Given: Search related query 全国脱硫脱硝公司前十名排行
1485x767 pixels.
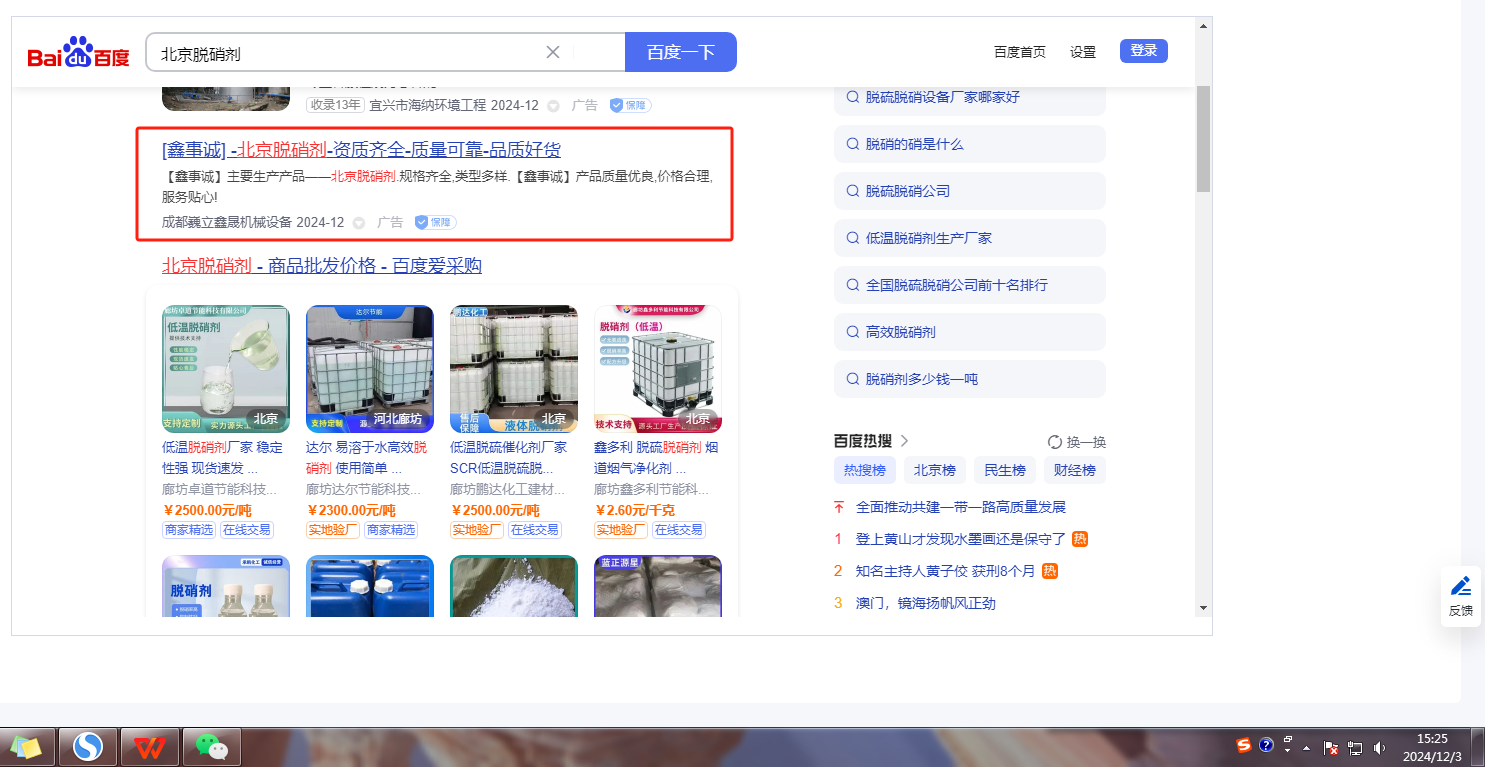Looking at the screenshot, I should (970, 285).
